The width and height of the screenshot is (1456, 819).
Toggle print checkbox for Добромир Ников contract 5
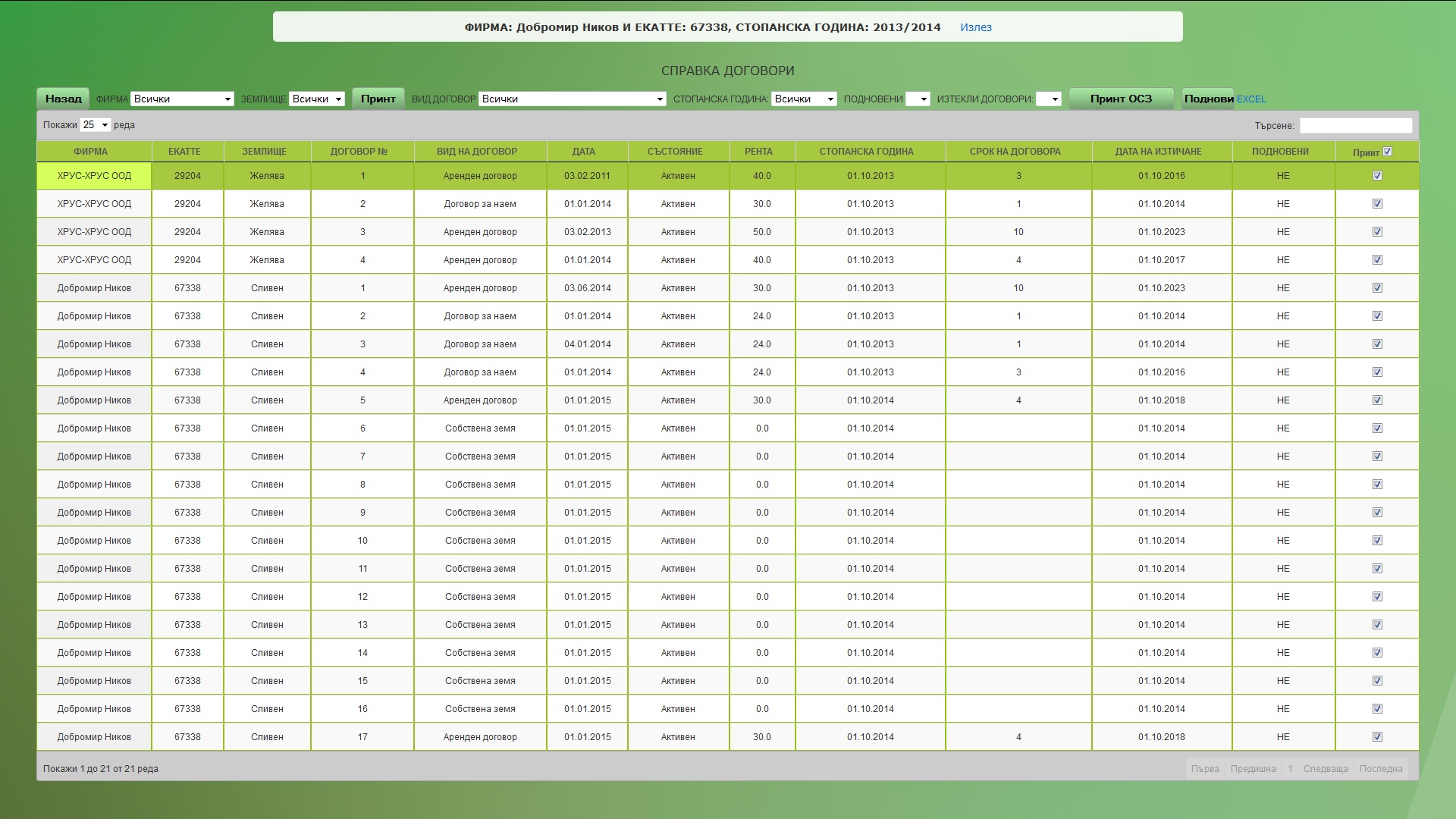point(1377,400)
